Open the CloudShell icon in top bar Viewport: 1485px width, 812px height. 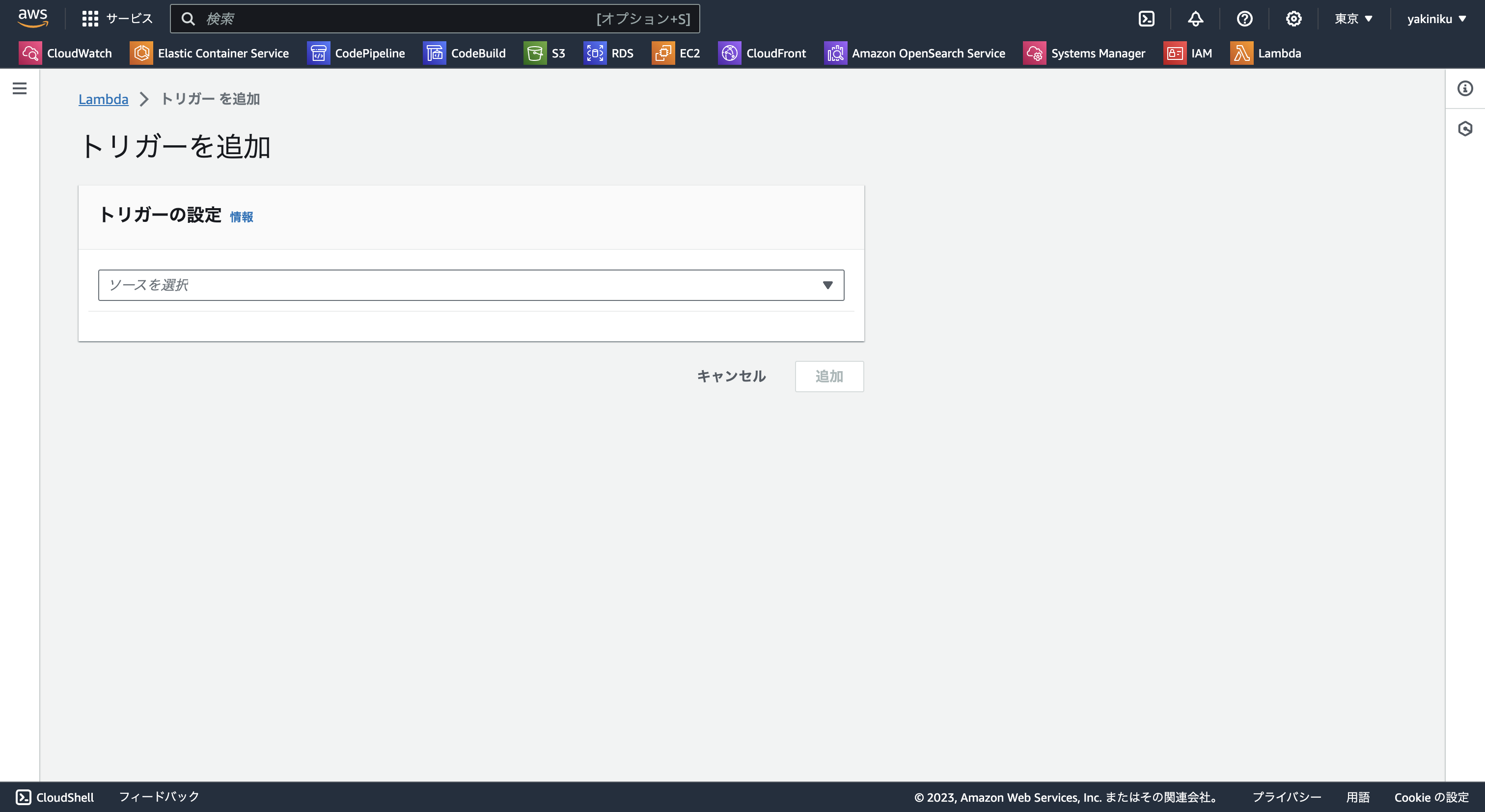pos(1146,19)
